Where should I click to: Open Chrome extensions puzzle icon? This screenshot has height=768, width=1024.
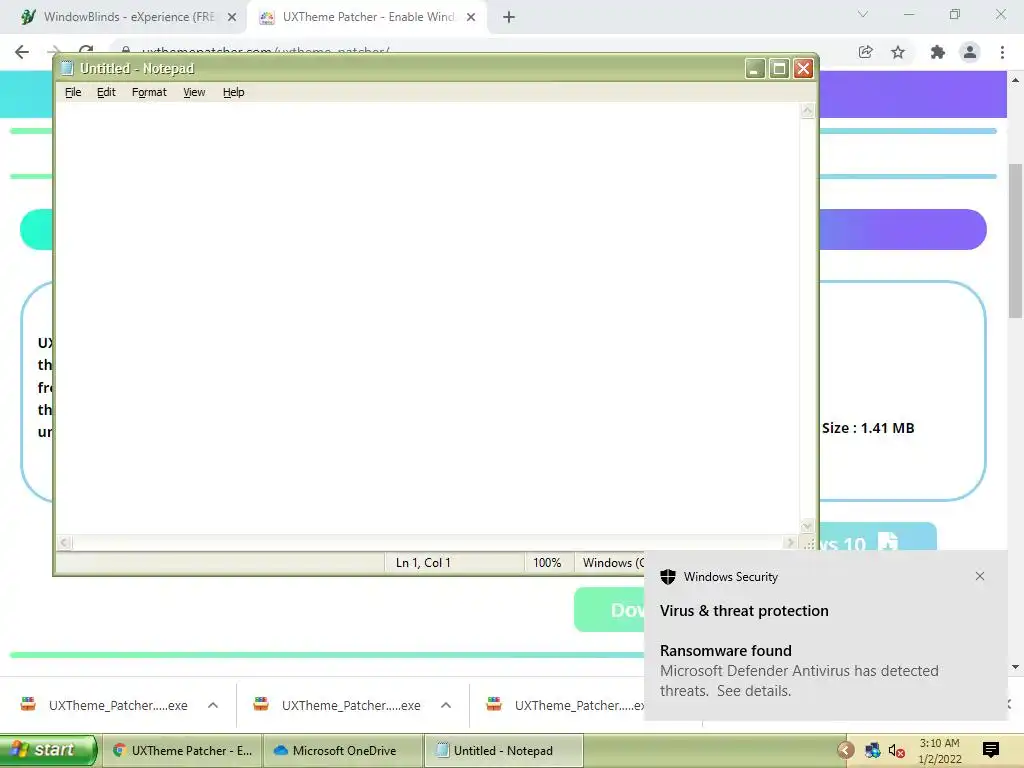[937, 52]
